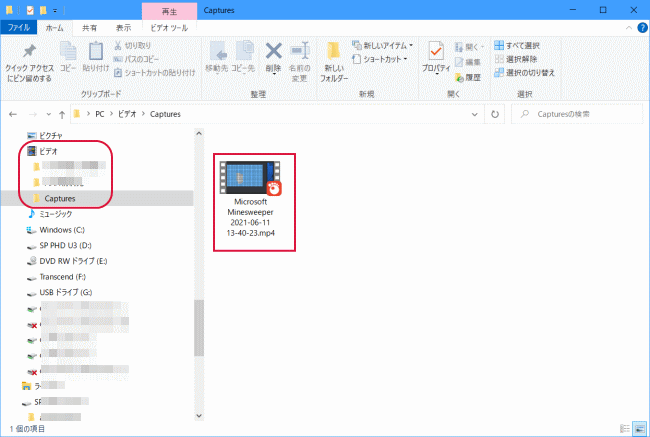Open New item (新しいアイテム) dropdown
The width and height of the screenshot is (650, 437).
[382, 45]
